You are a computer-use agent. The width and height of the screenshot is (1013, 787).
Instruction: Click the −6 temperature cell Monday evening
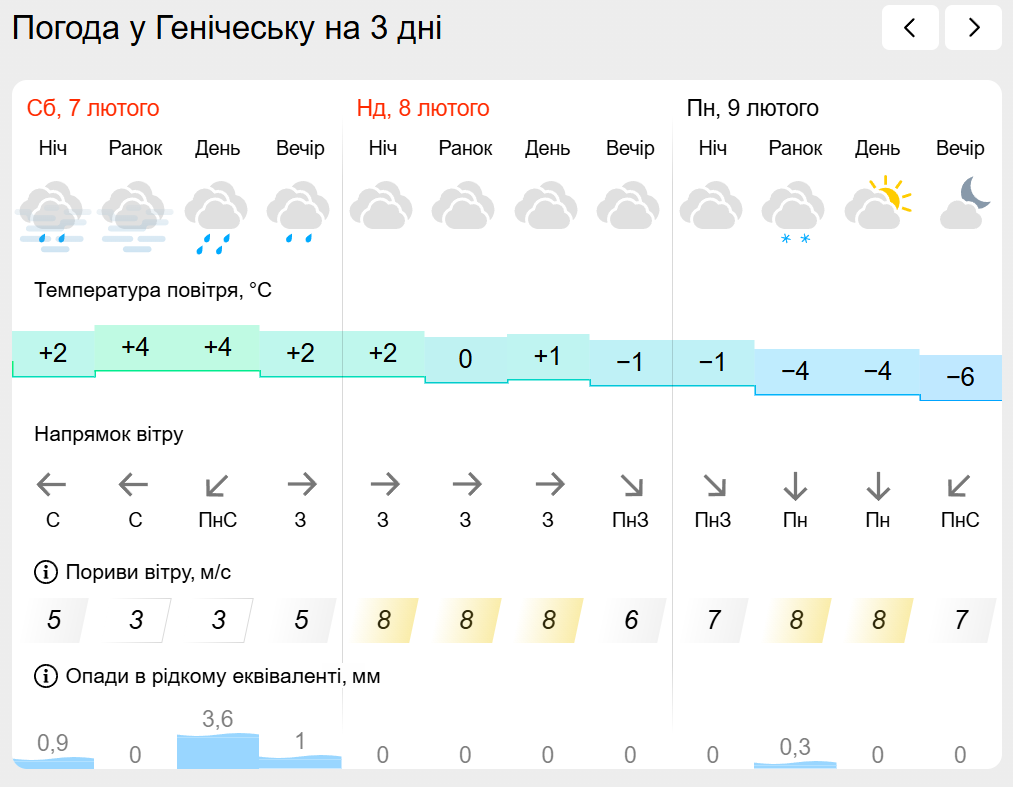960,378
